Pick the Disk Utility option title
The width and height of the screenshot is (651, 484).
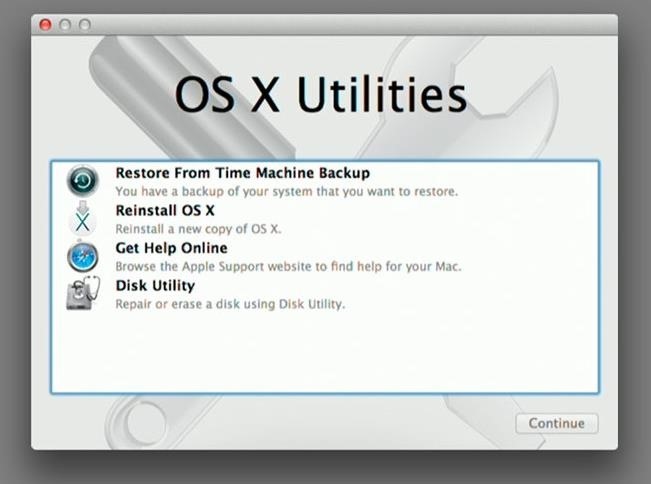pyautogui.click(x=156, y=286)
